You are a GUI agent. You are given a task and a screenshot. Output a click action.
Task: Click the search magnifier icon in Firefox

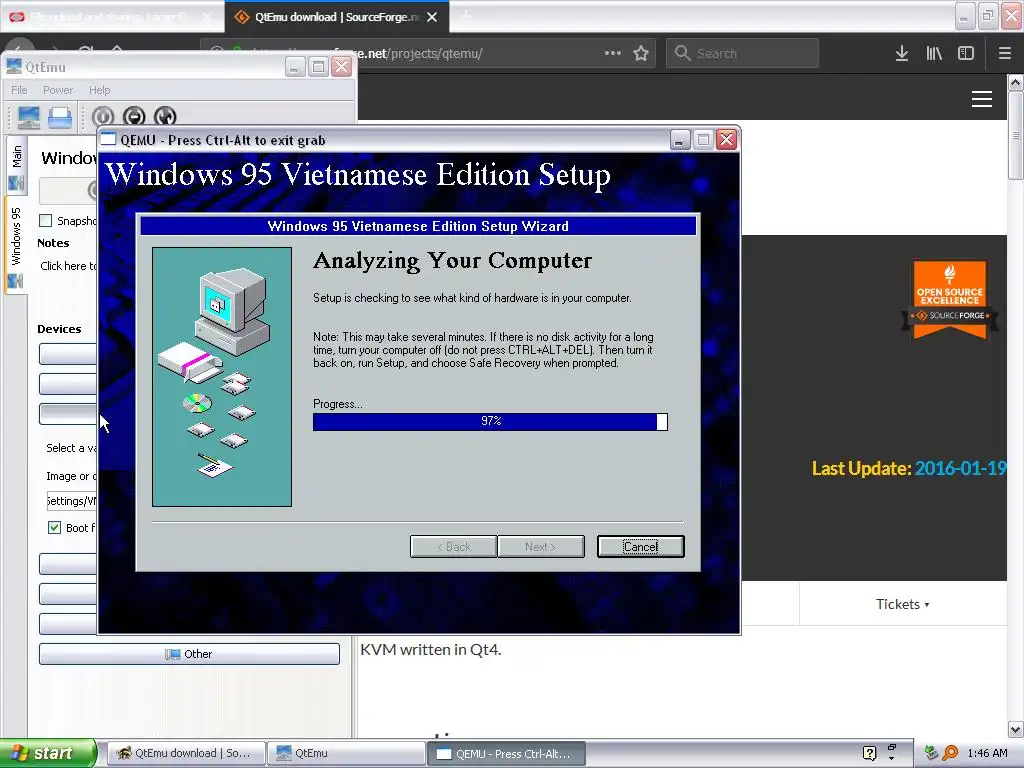tap(682, 53)
